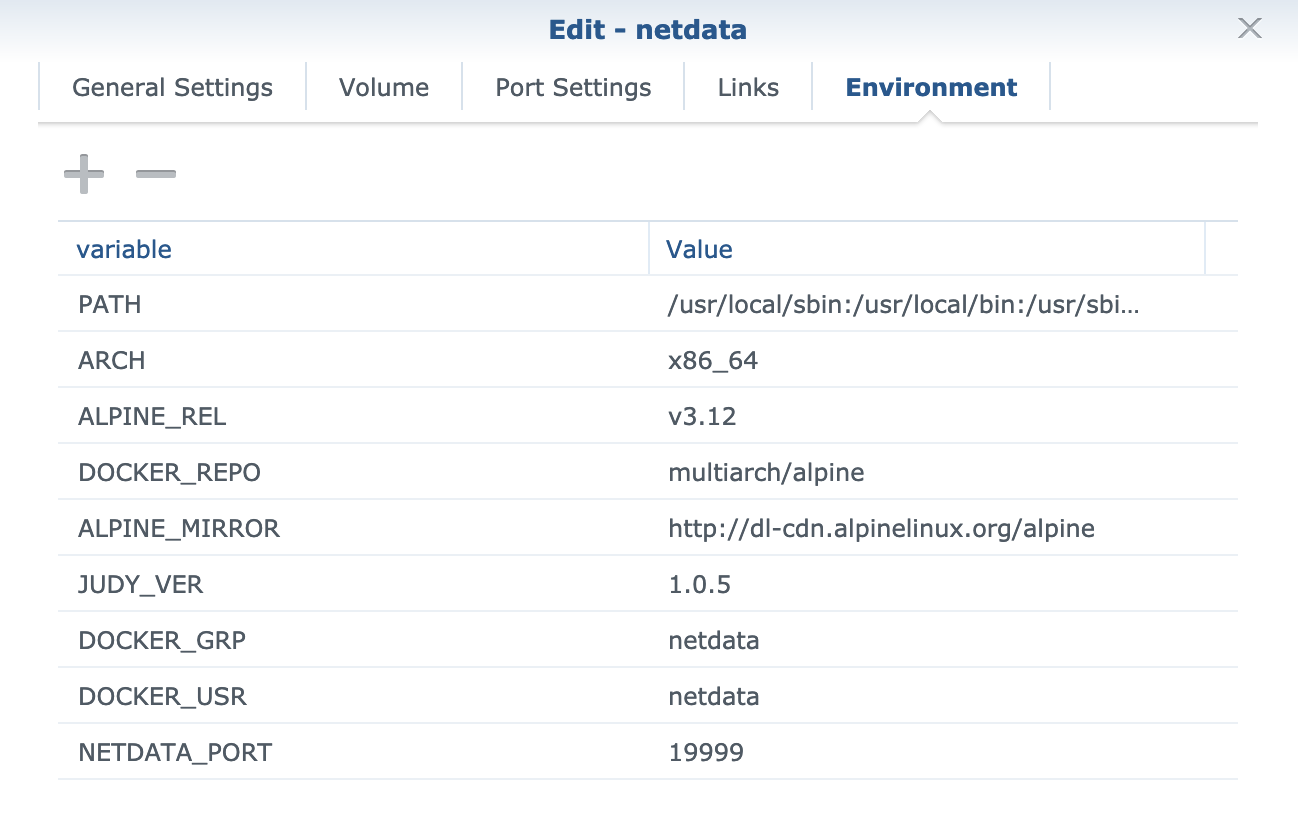Click the ALPINE_REL variable entry
The height and width of the screenshot is (830, 1298).
tap(152, 416)
